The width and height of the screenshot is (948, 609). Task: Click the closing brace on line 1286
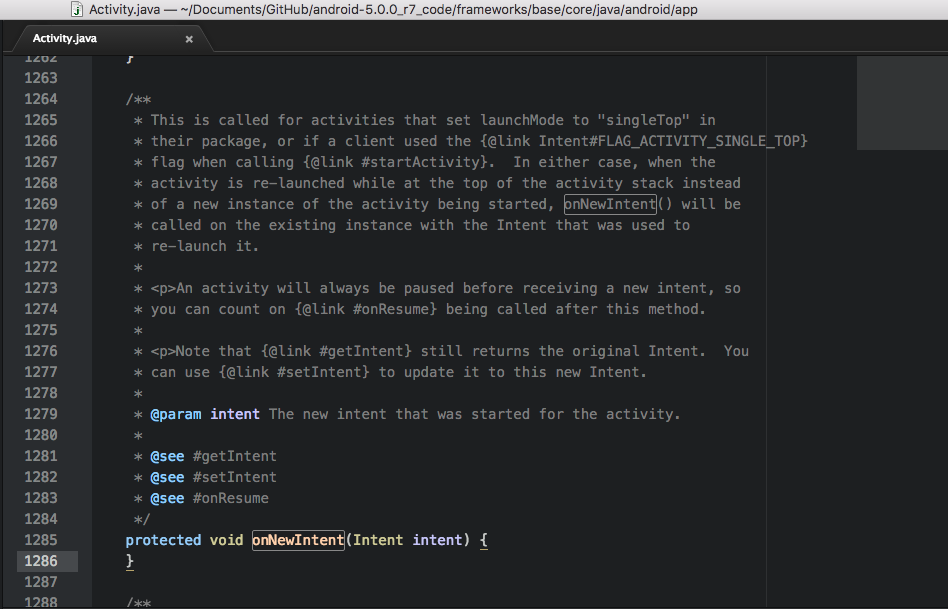click(x=129, y=561)
